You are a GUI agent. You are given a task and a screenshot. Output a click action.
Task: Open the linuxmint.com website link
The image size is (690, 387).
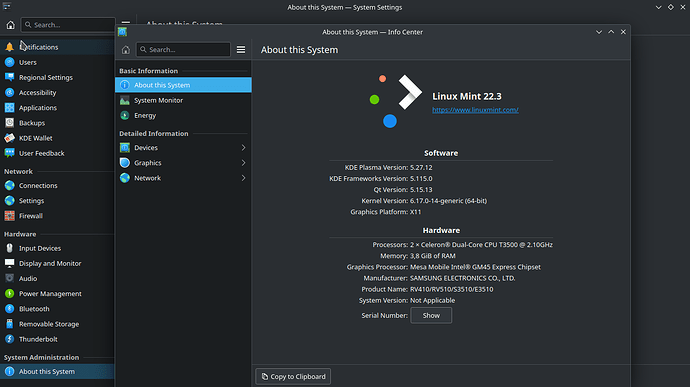click(475, 110)
